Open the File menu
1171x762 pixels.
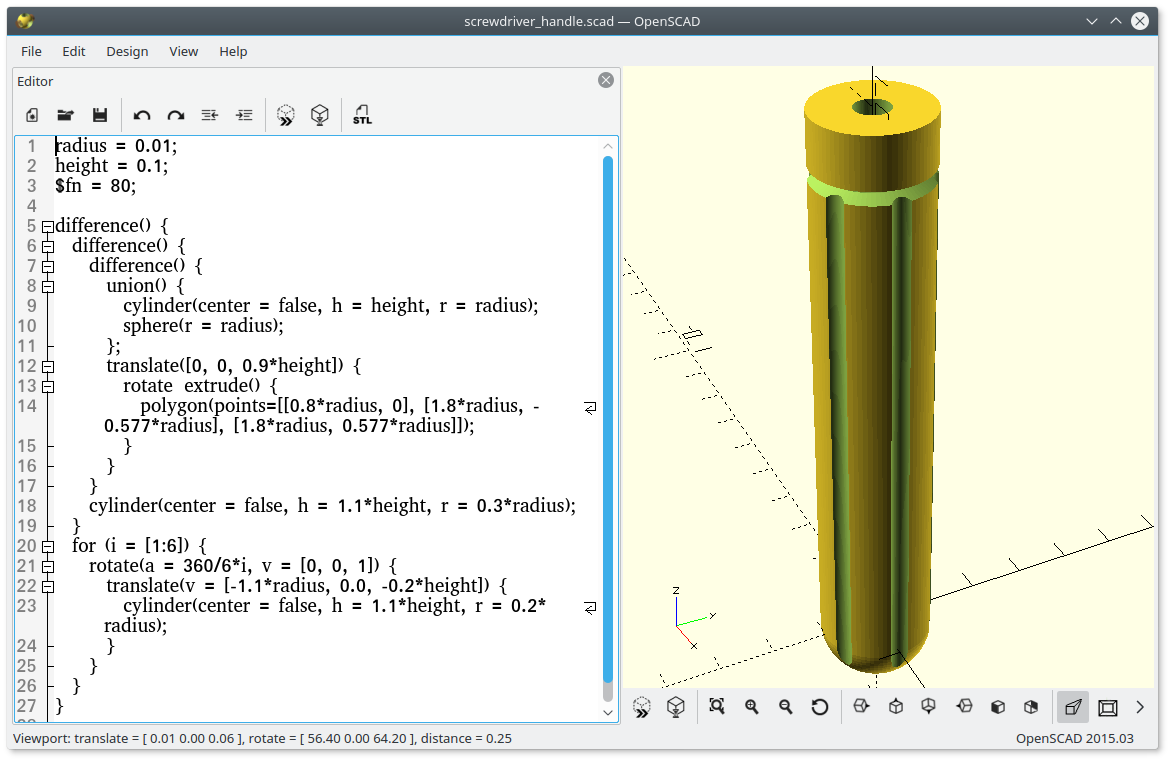pyautogui.click(x=31, y=52)
